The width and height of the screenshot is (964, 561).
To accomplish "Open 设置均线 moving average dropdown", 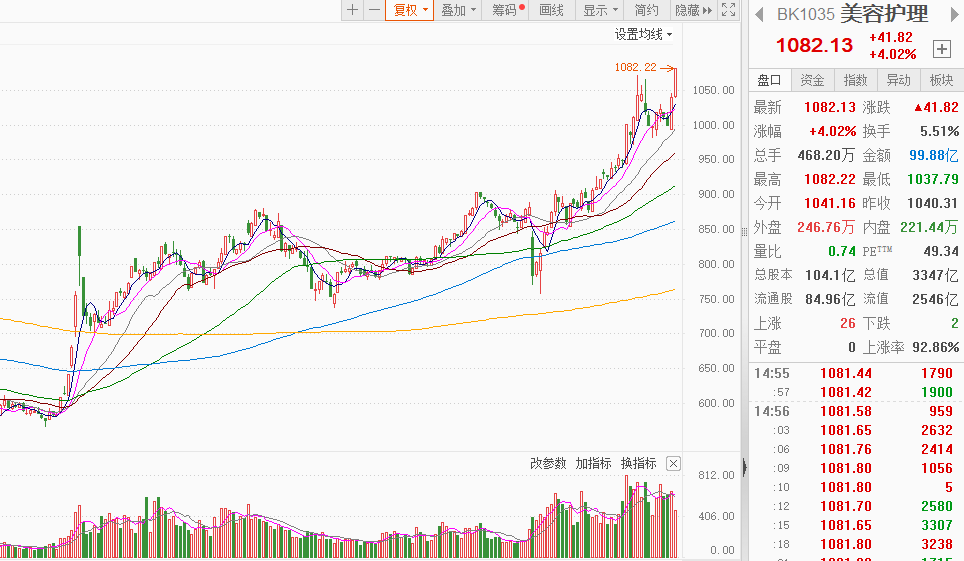I will pos(643,34).
